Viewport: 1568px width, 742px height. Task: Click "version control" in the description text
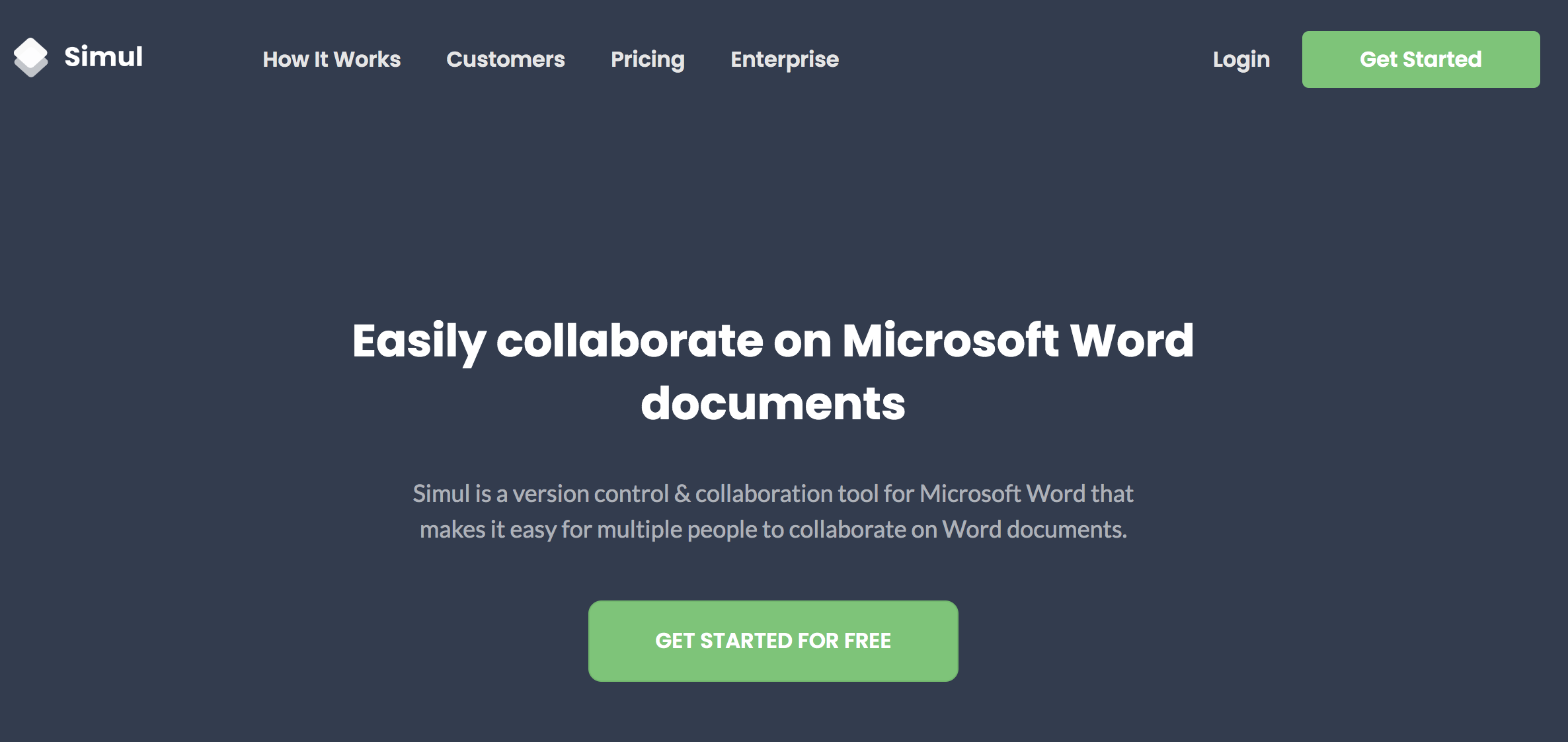(590, 494)
